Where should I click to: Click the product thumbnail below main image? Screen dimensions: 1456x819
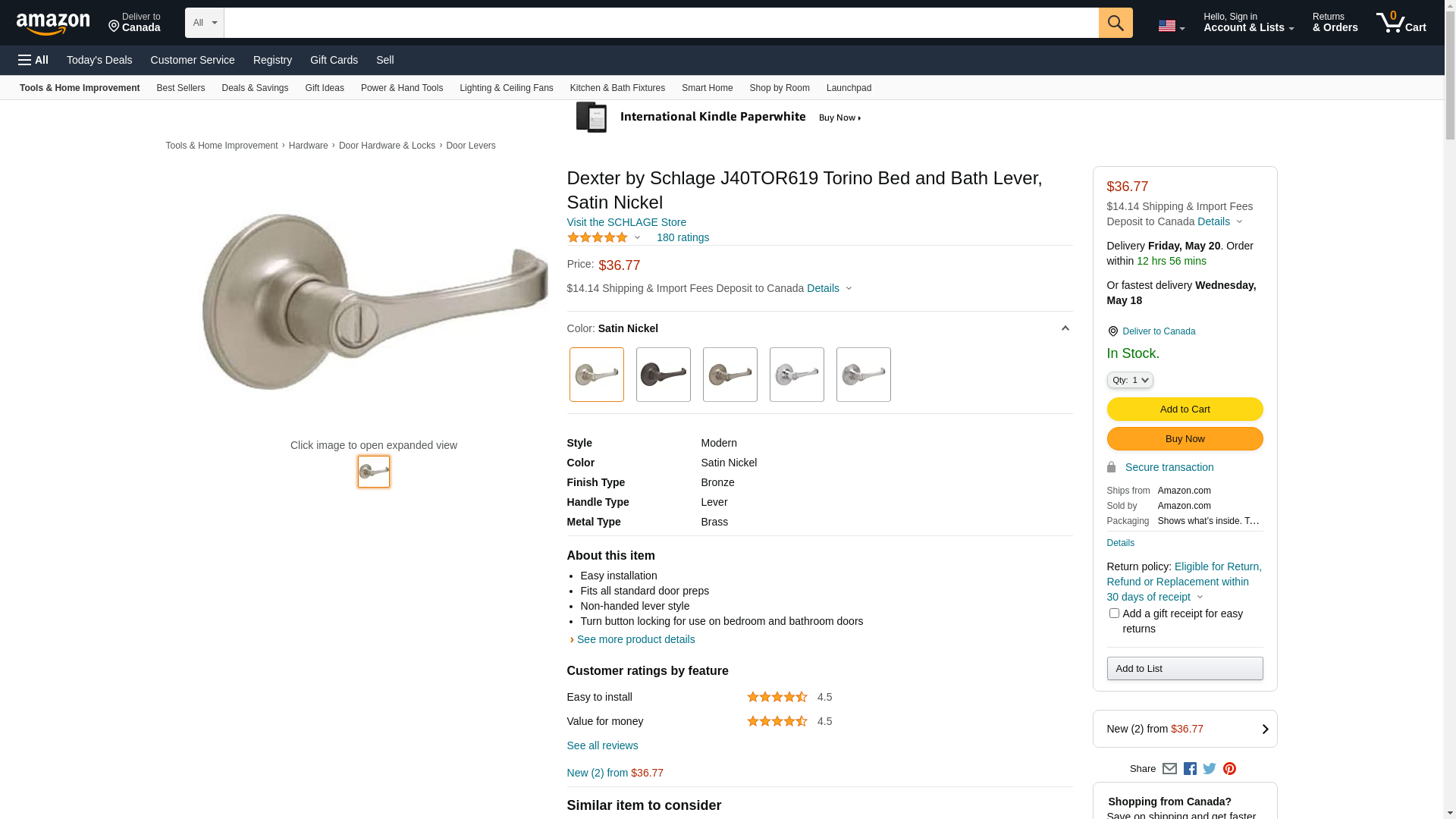[374, 472]
